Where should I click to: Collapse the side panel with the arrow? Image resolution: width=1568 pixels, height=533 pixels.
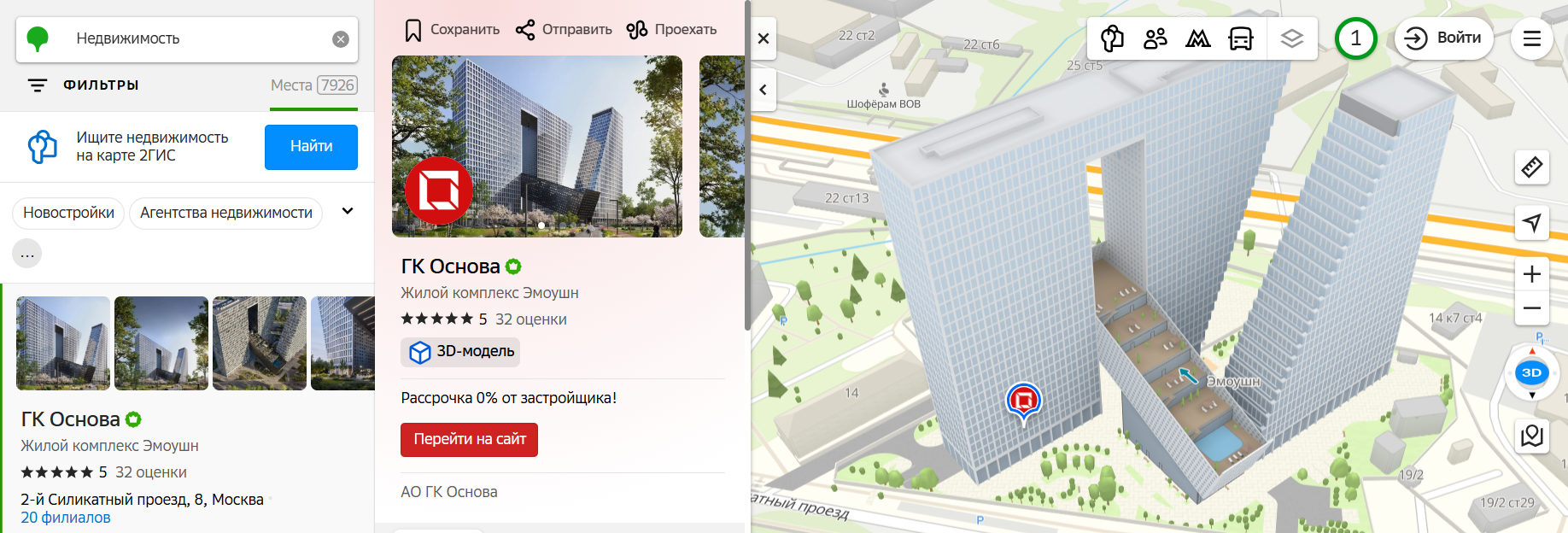click(x=764, y=90)
